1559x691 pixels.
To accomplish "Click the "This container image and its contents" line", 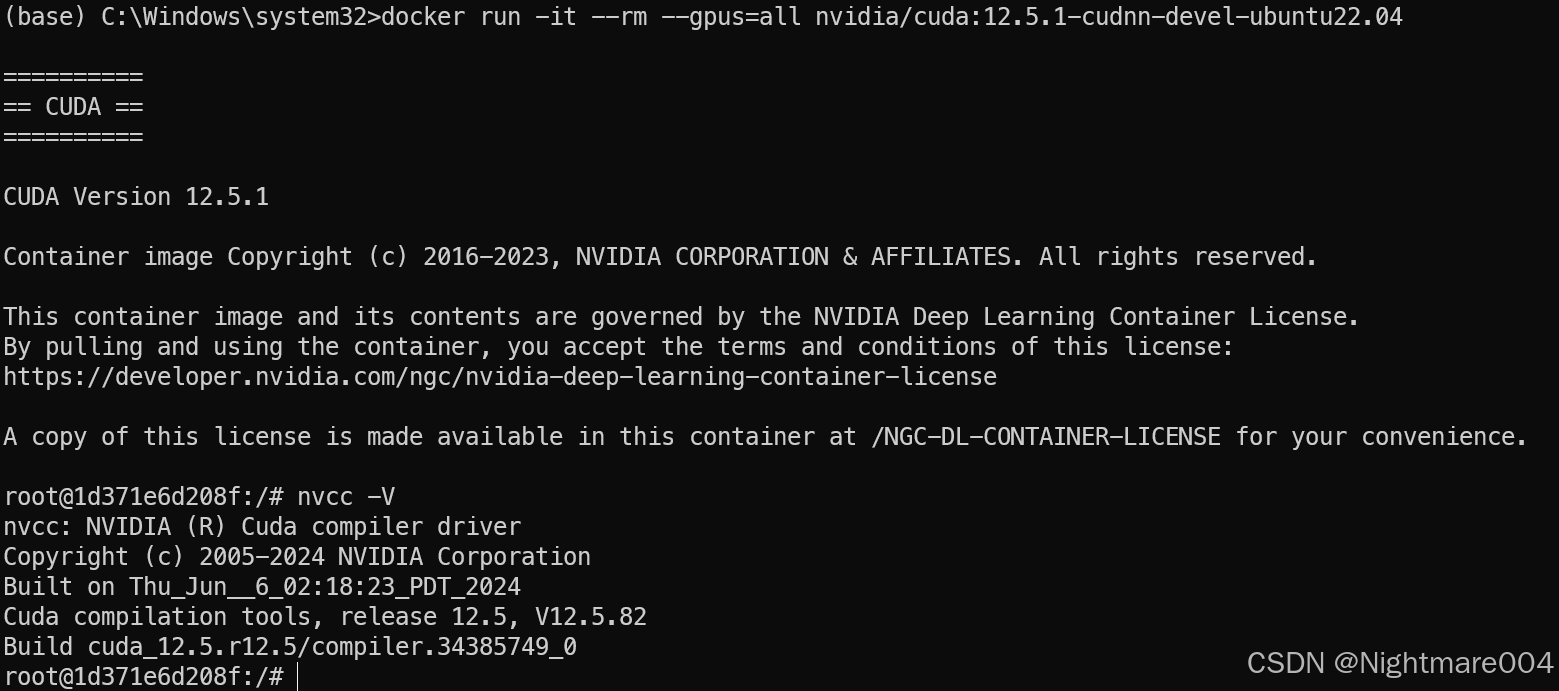I will [681, 317].
